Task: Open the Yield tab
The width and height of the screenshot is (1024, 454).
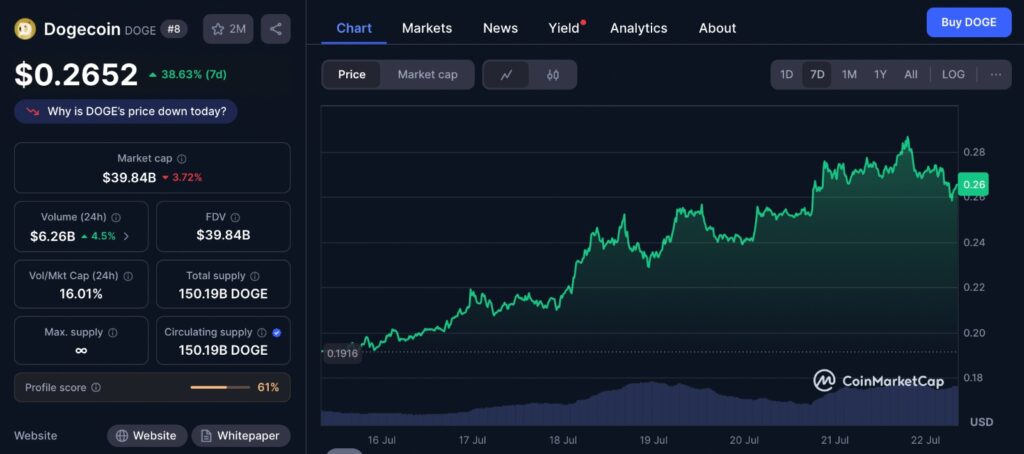Action: [564, 28]
